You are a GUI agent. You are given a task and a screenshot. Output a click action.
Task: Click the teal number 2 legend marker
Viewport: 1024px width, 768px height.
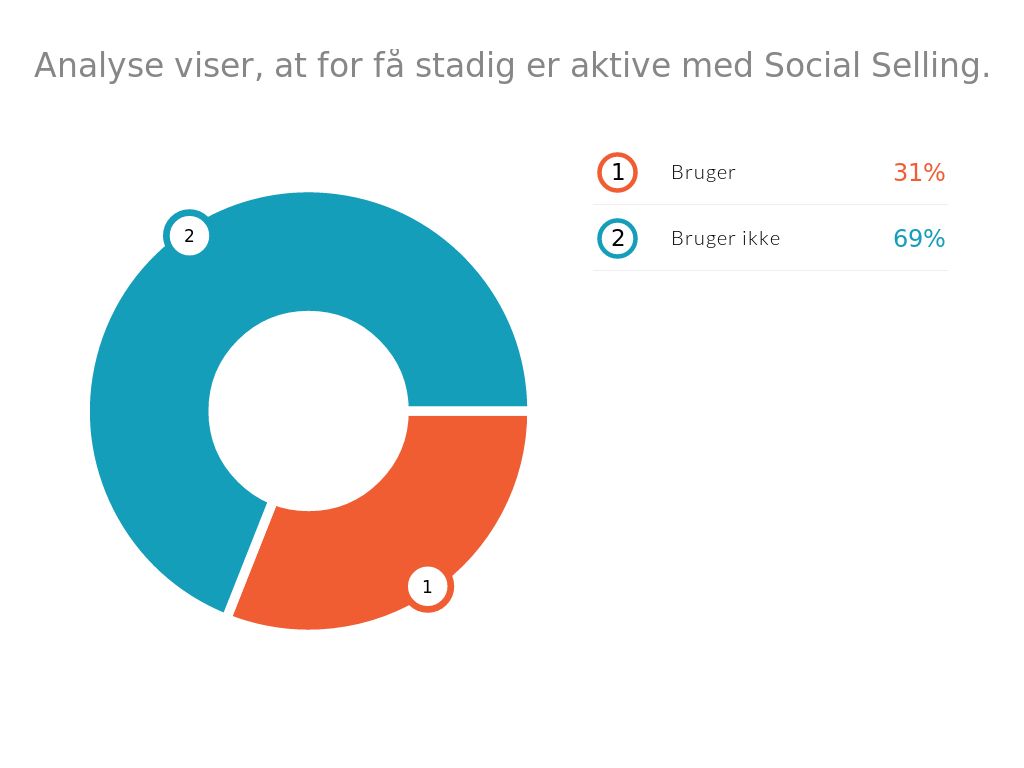(617, 238)
